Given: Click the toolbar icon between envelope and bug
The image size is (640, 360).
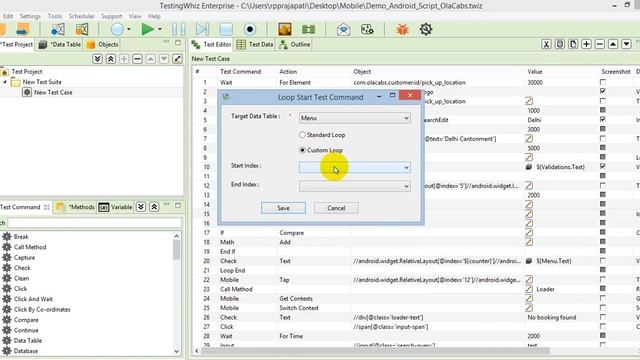Looking at the screenshot, I should (367, 29).
